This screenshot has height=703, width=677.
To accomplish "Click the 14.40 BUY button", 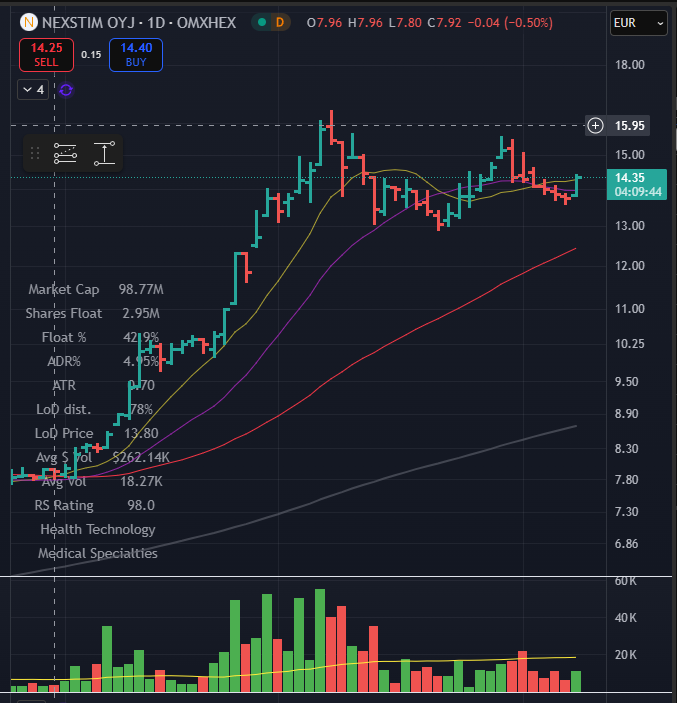I will [136, 55].
